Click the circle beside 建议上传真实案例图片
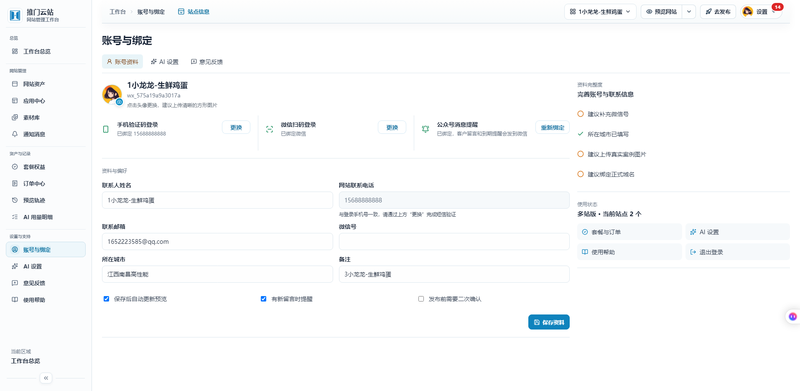The image size is (800, 391). coord(581,154)
